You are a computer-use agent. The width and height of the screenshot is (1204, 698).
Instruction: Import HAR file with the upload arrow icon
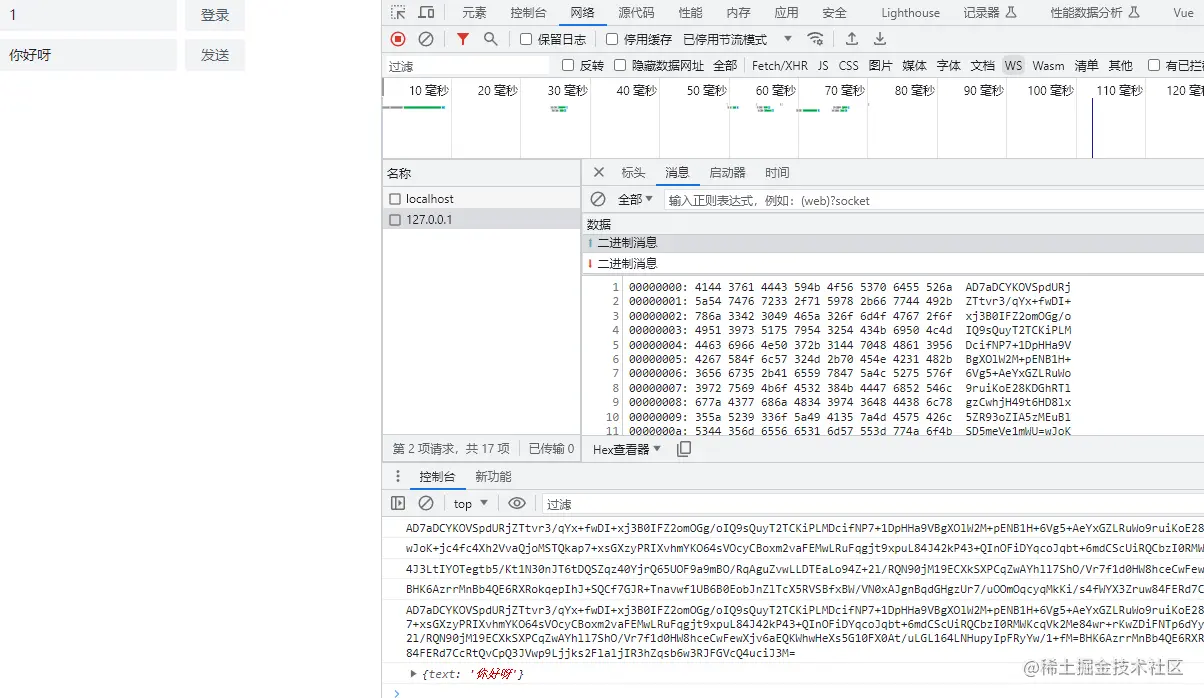852,39
